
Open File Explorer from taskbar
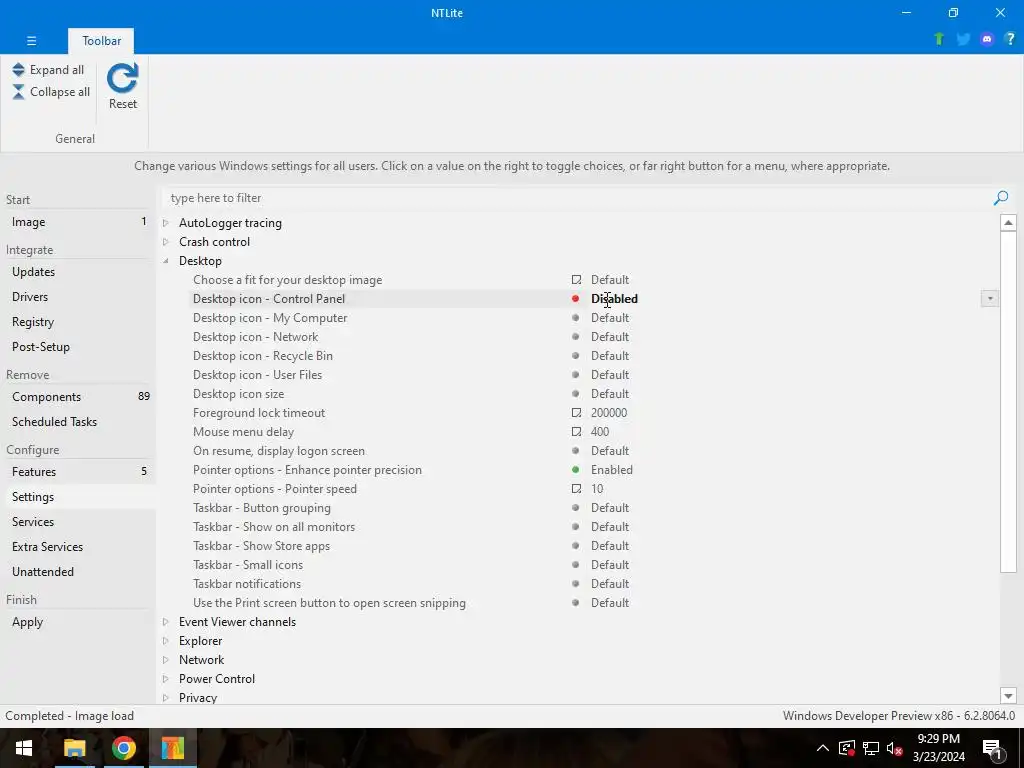click(74, 748)
